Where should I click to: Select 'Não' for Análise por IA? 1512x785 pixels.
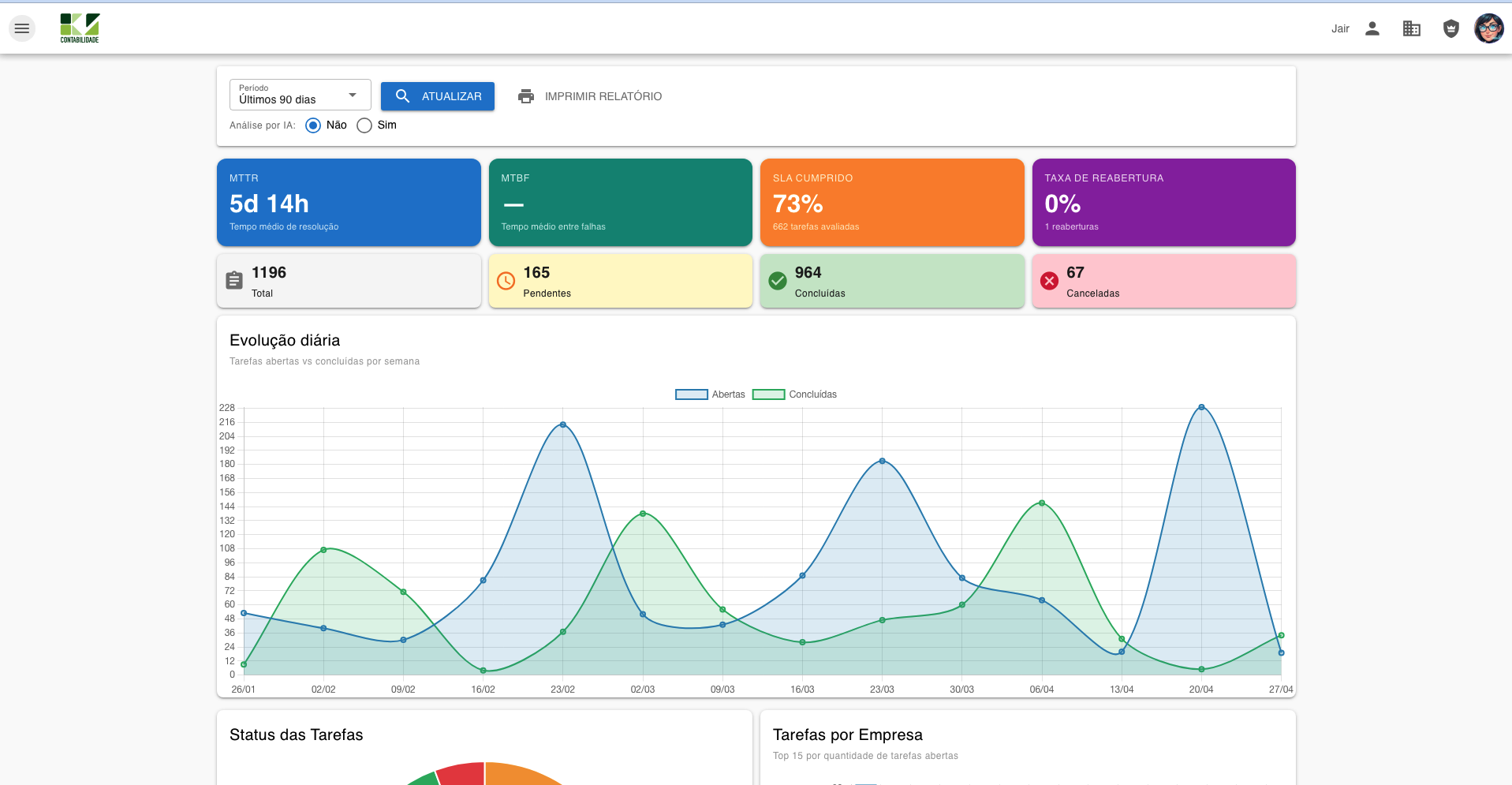click(x=313, y=125)
